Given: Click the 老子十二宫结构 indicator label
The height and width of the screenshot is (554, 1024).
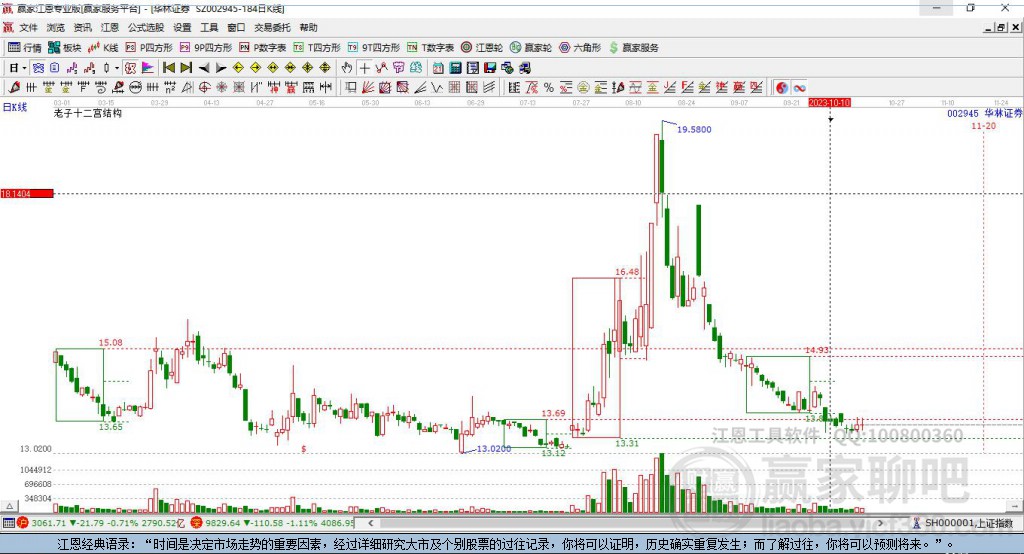Looking at the screenshot, I should click(x=88, y=114).
